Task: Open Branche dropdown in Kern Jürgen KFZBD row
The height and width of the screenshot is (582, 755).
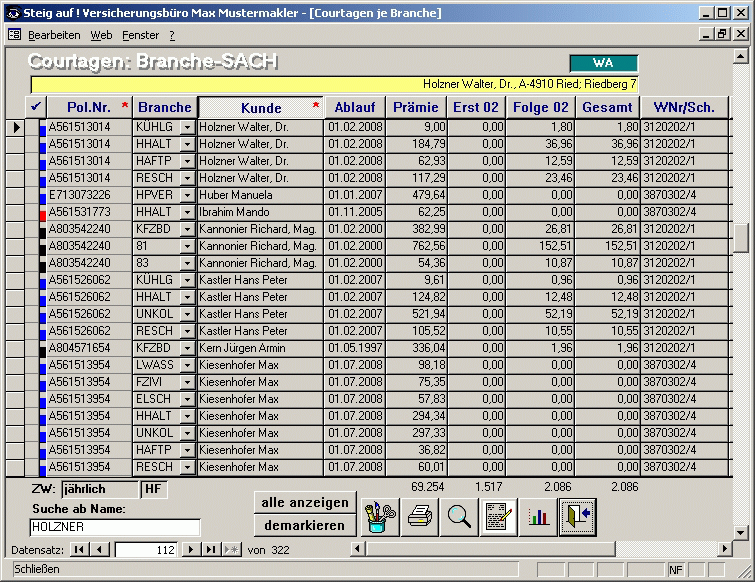Action: point(187,349)
